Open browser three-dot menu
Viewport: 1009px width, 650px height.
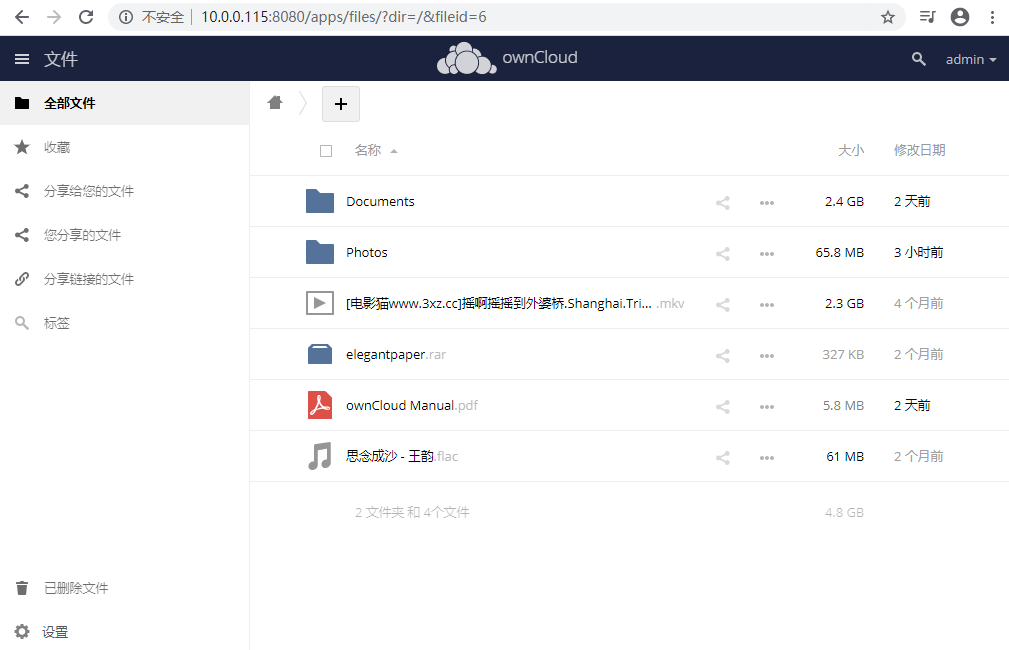(992, 17)
